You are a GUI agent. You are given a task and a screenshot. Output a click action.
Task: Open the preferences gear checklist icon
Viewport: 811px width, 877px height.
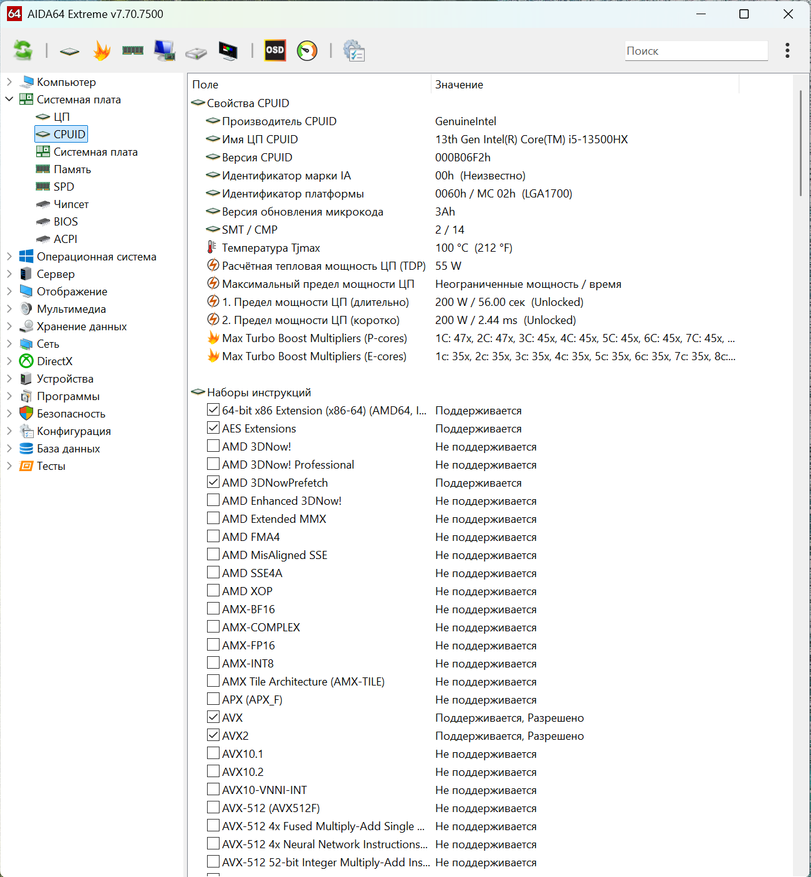coord(354,51)
